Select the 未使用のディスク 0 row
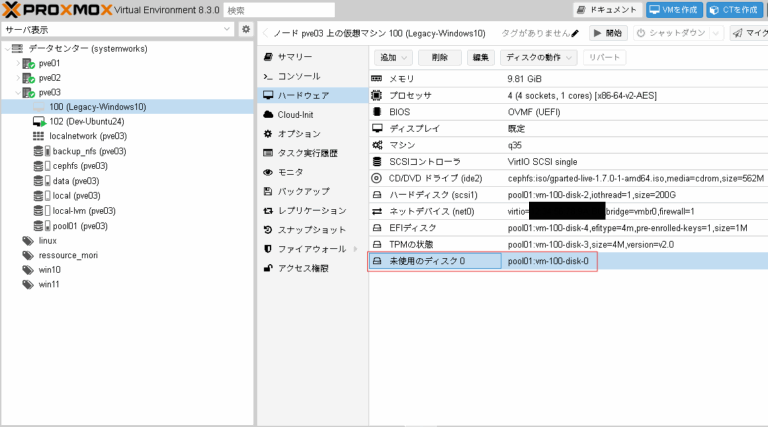Image resolution: width=768 pixels, height=427 pixels. tap(568, 261)
